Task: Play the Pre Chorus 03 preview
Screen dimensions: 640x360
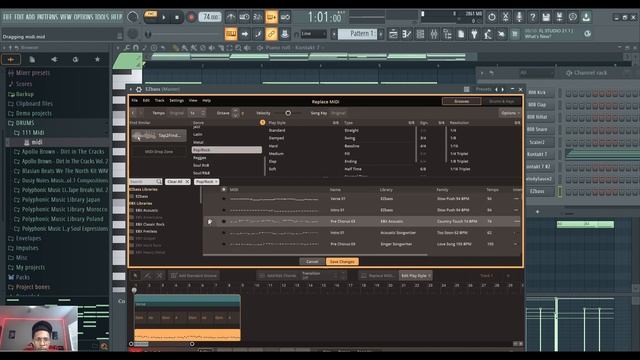Action: pyautogui.click(x=209, y=221)
